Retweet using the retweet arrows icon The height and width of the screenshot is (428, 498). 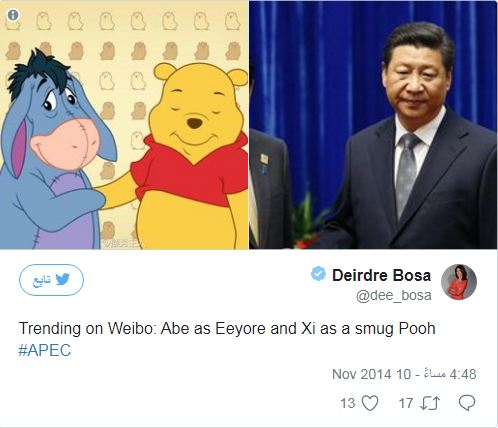(430, 403)
